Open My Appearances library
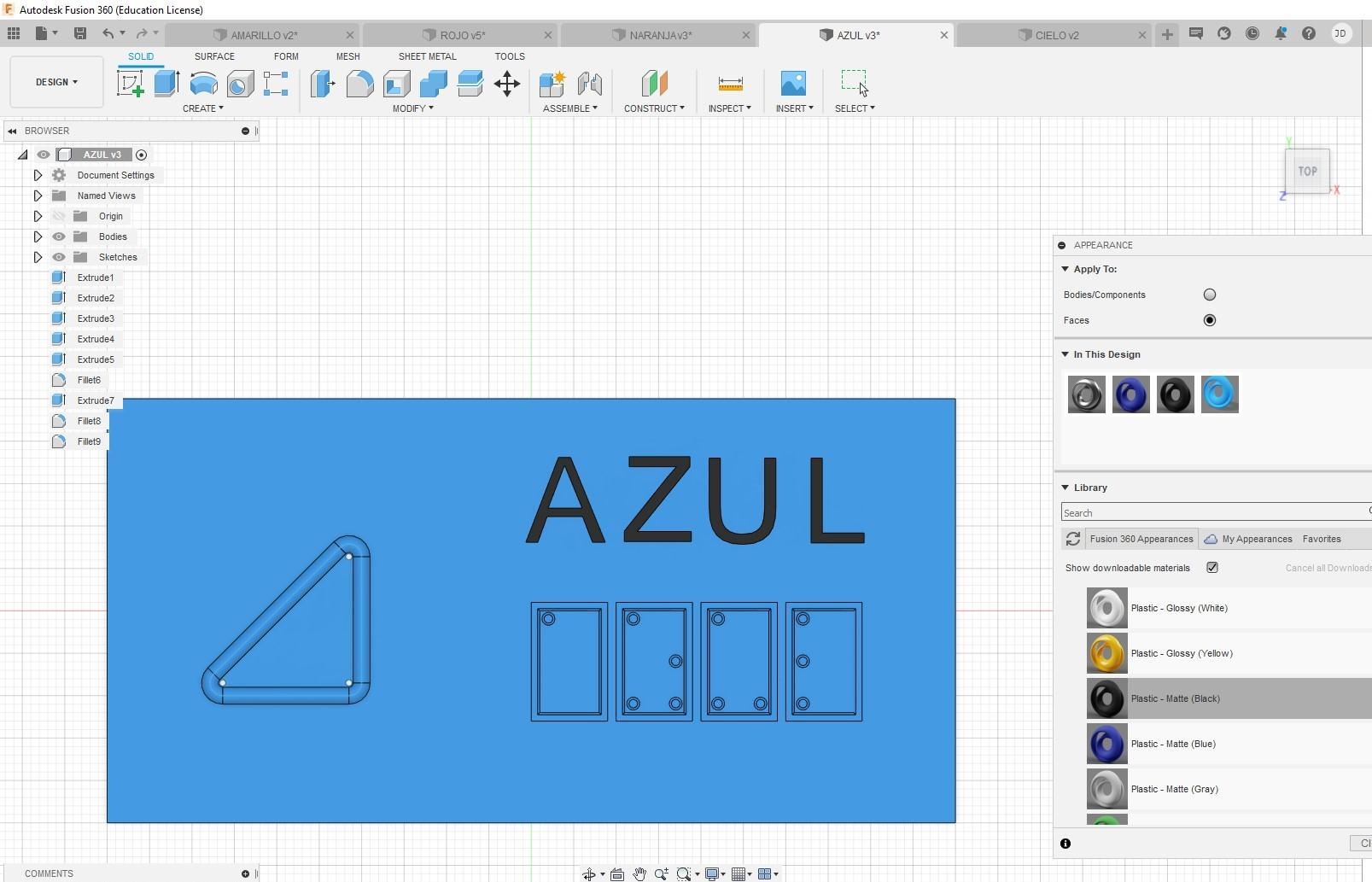Viewport: 1372px width, 882px height. pos(1248,539)
